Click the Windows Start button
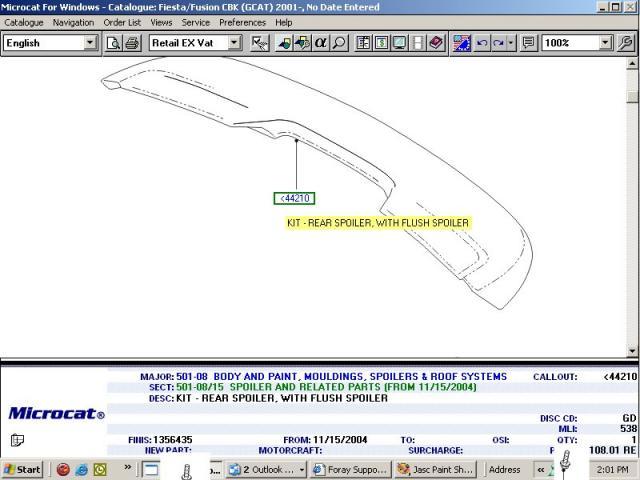Screen dimensions: 640x480 coord(22,469)
